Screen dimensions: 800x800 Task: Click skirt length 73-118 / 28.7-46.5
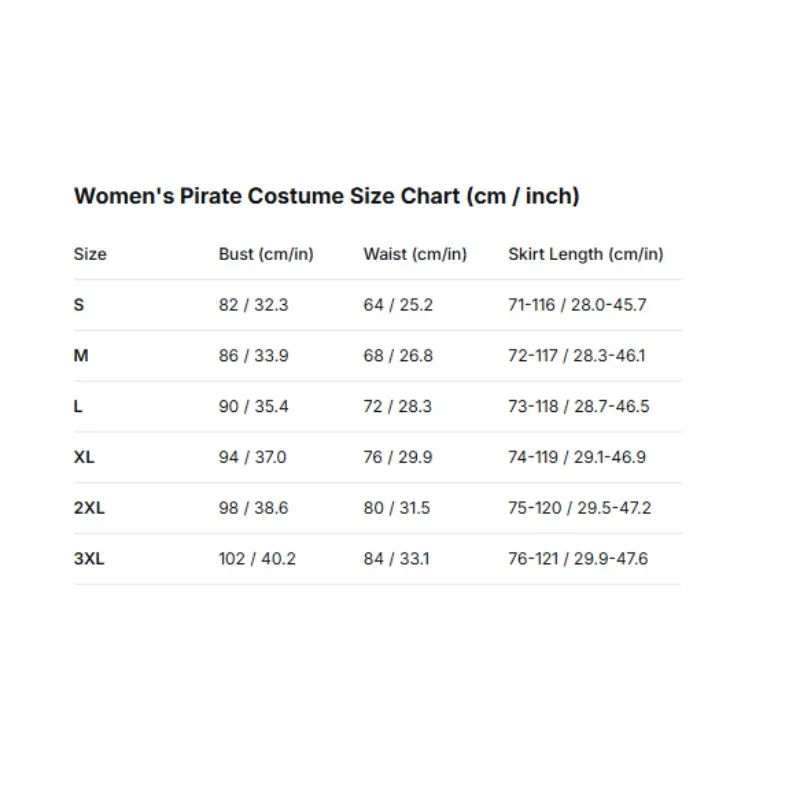click(579, 406)
